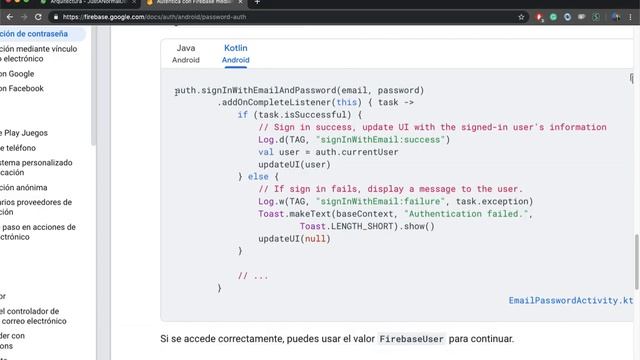
Task: Click the padlock site info icon
Action: point(56,17)
